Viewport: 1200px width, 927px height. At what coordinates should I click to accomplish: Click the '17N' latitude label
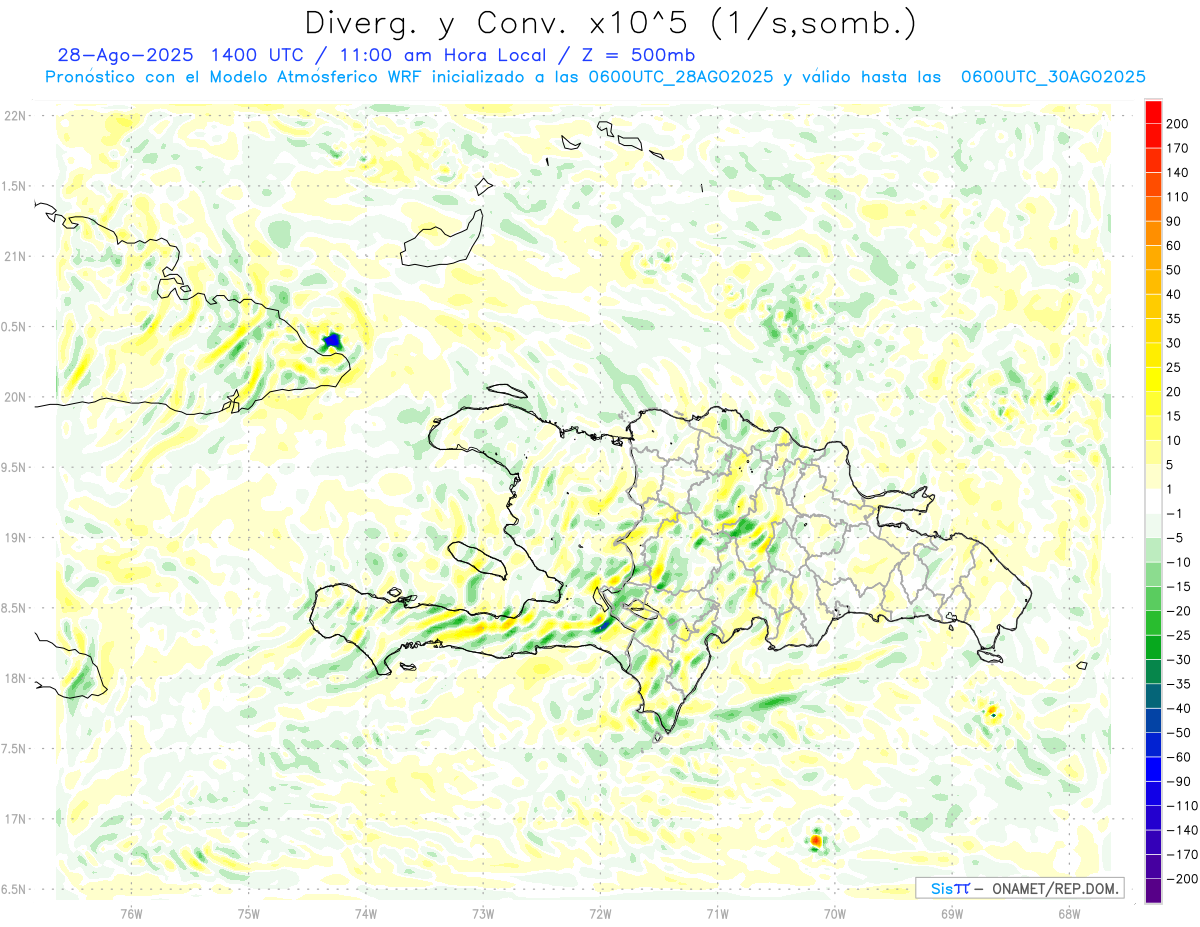point(15,819)
